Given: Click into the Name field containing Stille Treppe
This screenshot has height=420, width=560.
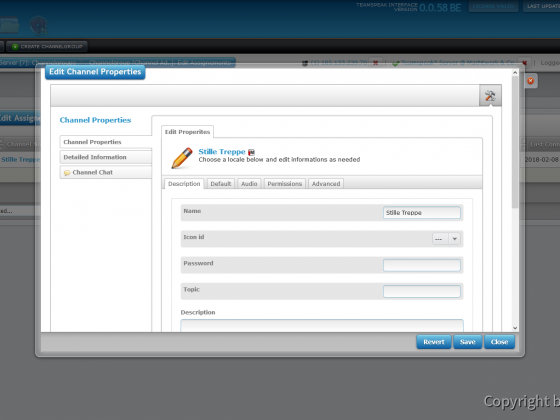Looking at the screenshot, I should coord(421,212).
